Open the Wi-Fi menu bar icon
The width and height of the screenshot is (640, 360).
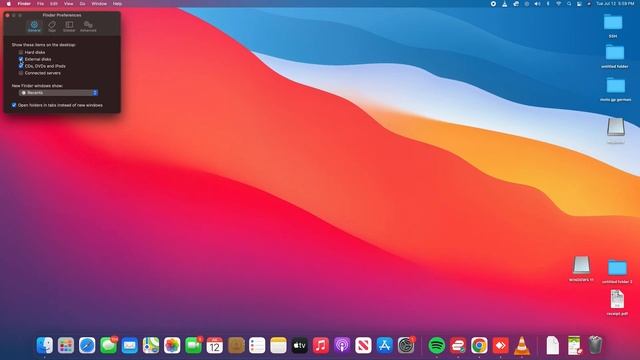point(558,4)
